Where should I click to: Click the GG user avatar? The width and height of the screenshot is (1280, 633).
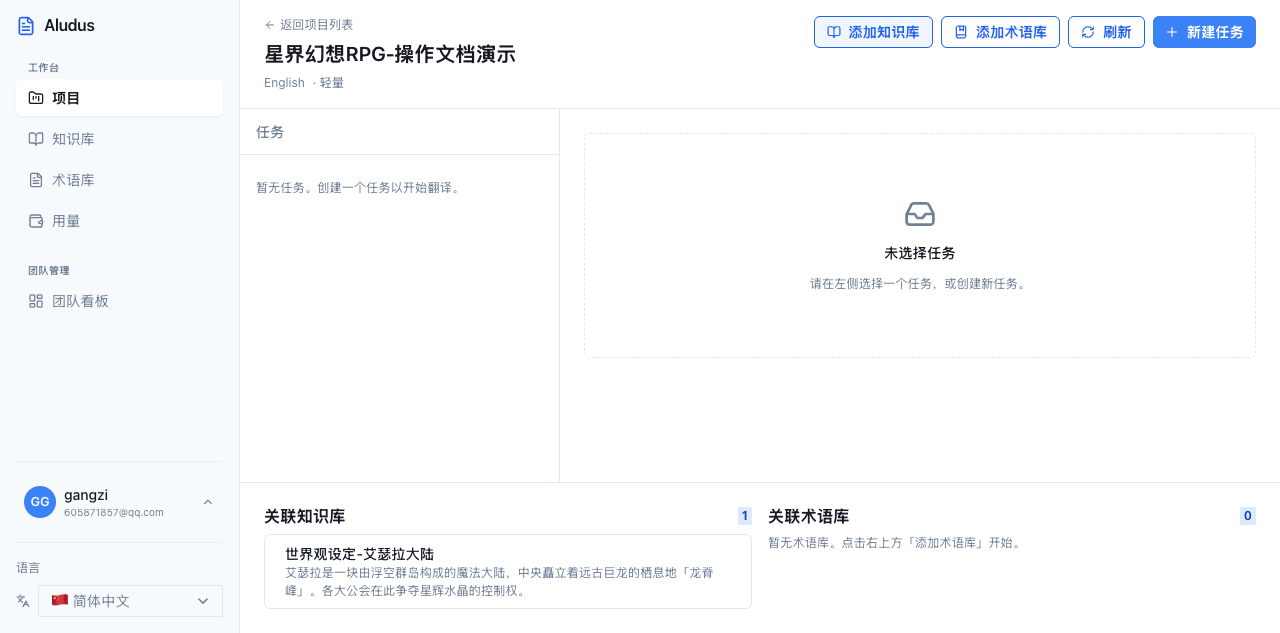pos(40,502)
